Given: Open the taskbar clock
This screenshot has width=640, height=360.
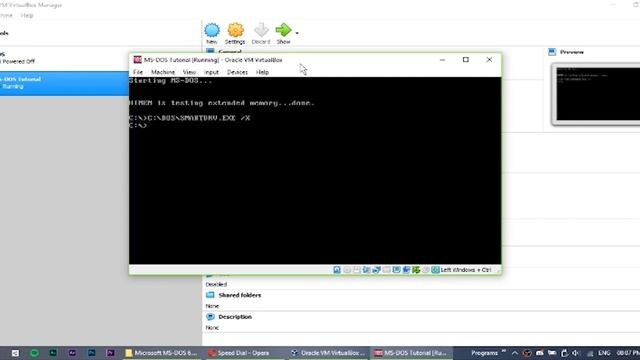Looking at the screenshot, I should point(628,353).
